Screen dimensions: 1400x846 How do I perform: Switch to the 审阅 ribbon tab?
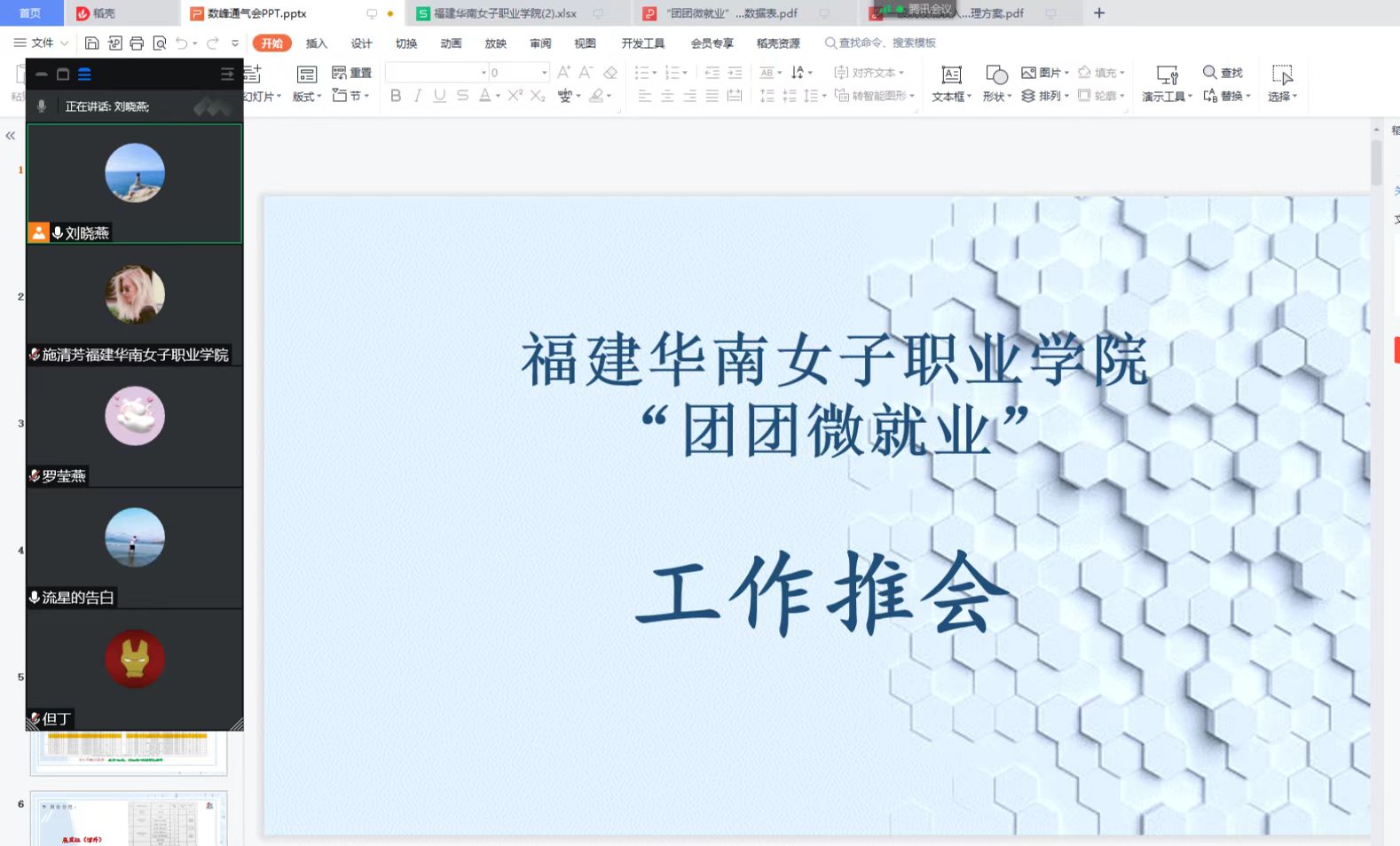pos(540,43)
